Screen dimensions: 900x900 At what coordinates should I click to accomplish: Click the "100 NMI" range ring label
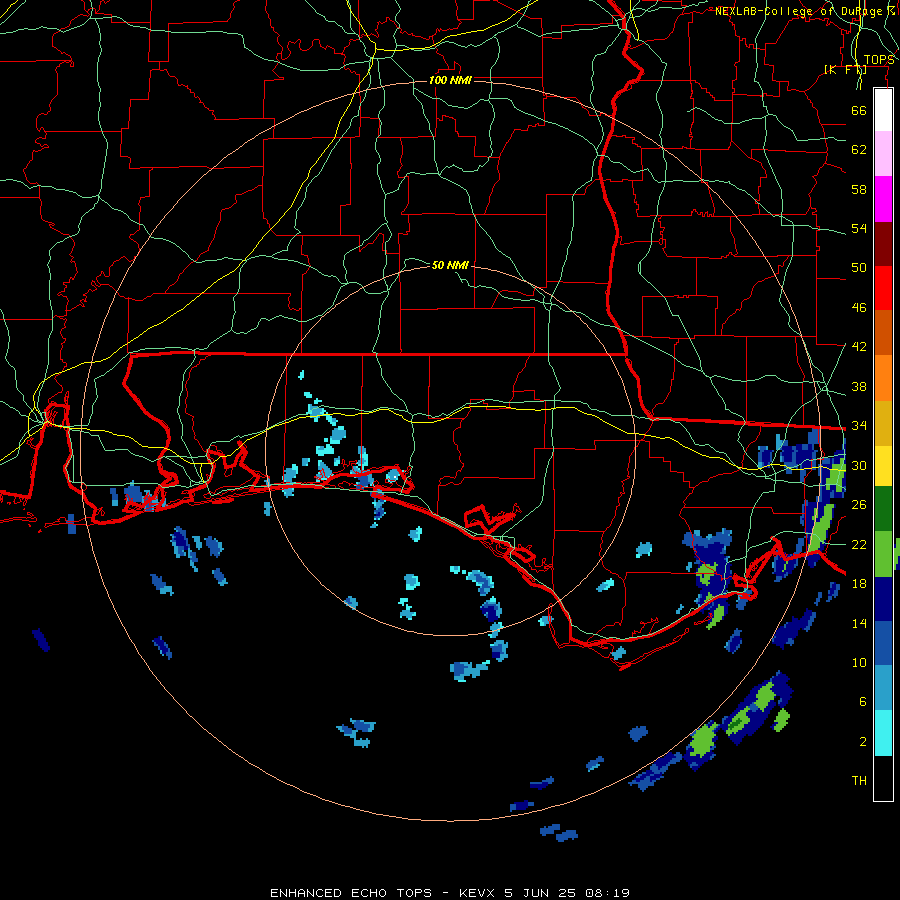tap(451, 80)
